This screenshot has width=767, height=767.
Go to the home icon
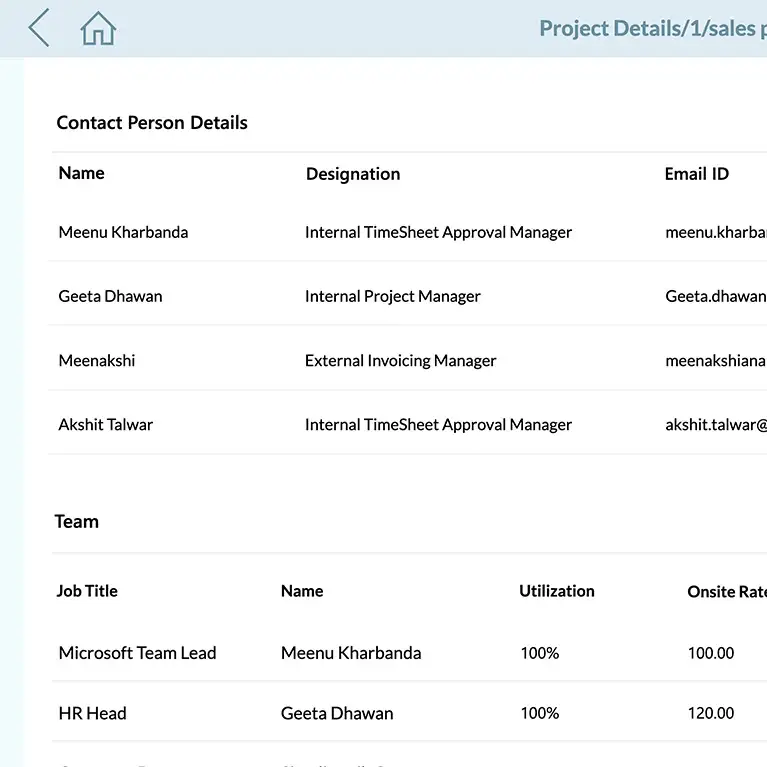(x=98, y=29)
